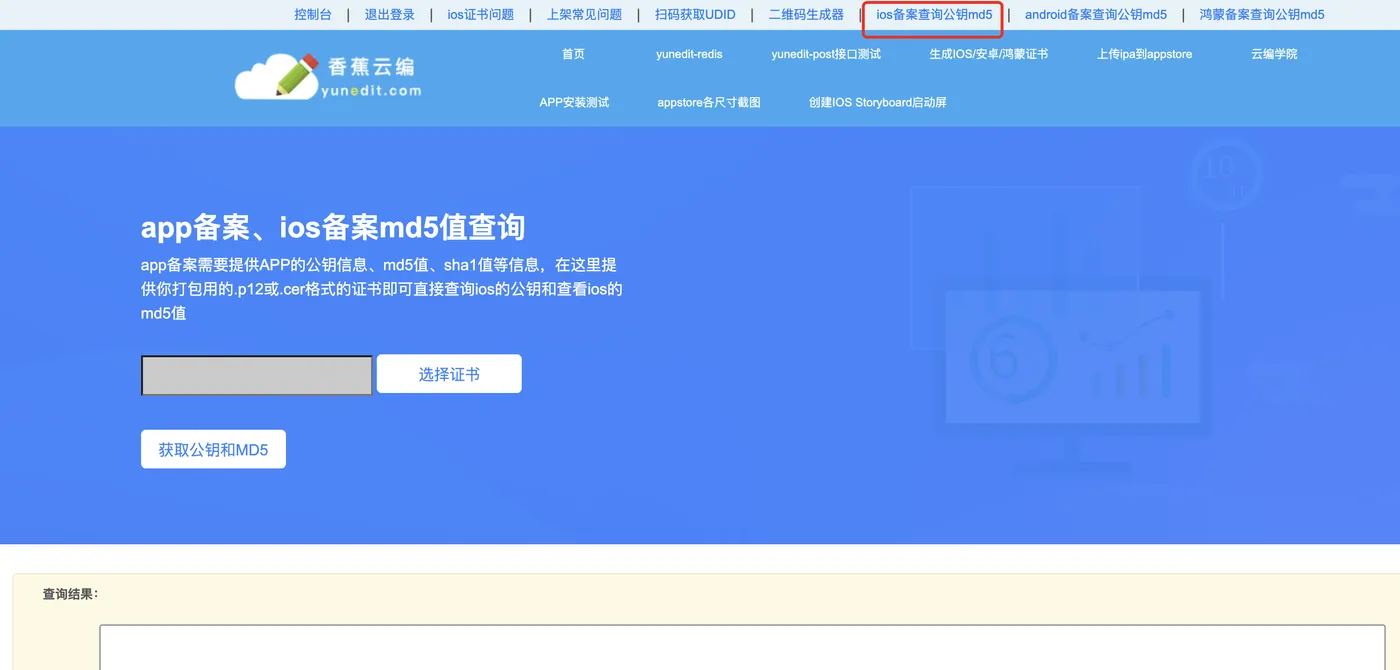
Task: Open 云编学院 menu item
Action: coord(1274,54)
